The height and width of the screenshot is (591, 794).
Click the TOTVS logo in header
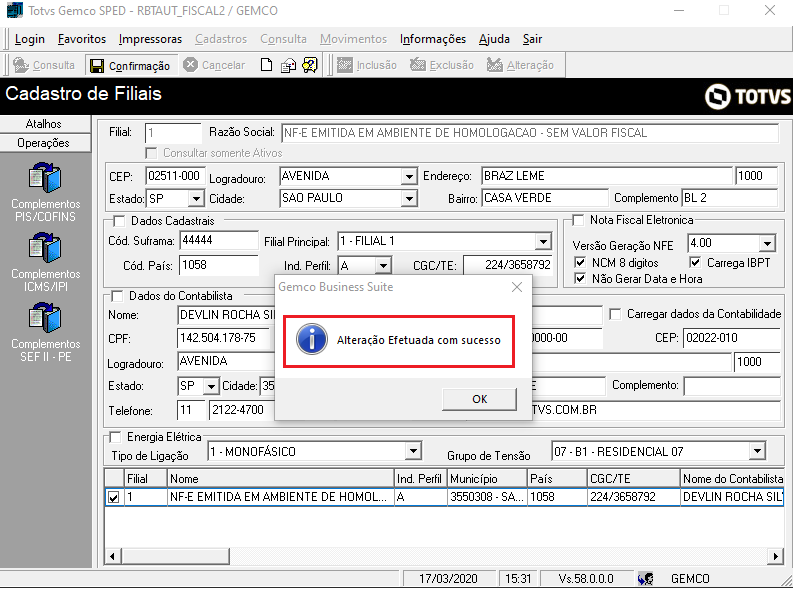[747, 96]
